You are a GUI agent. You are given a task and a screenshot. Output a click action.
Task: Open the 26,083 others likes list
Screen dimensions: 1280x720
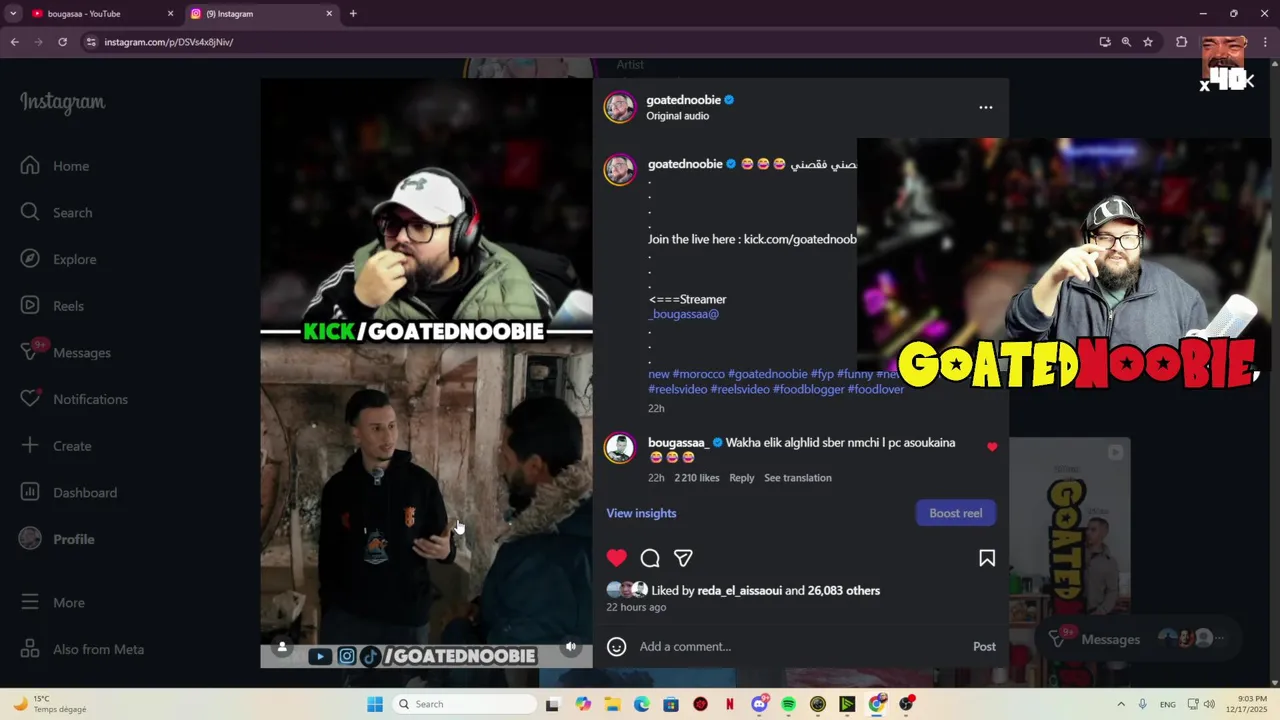coord(844,591)
